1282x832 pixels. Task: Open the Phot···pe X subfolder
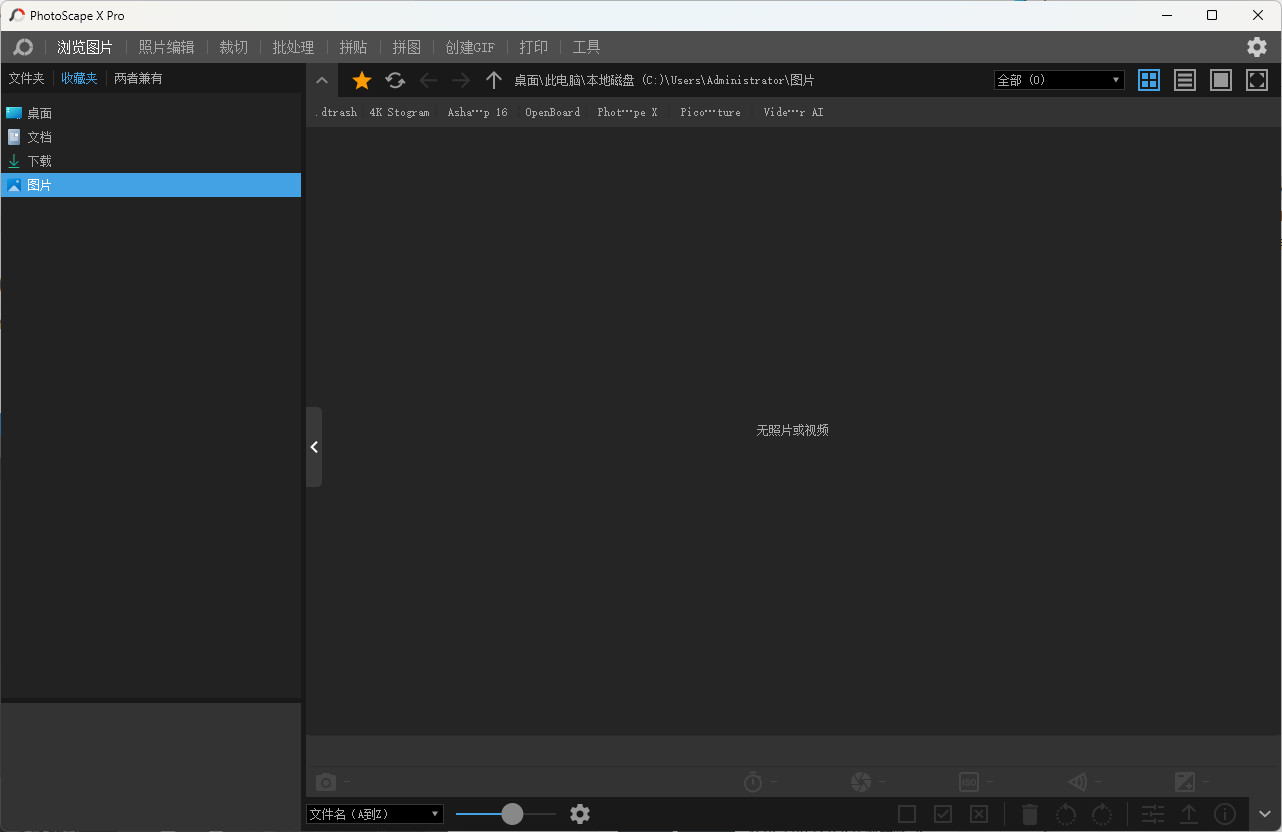point(628,113)
